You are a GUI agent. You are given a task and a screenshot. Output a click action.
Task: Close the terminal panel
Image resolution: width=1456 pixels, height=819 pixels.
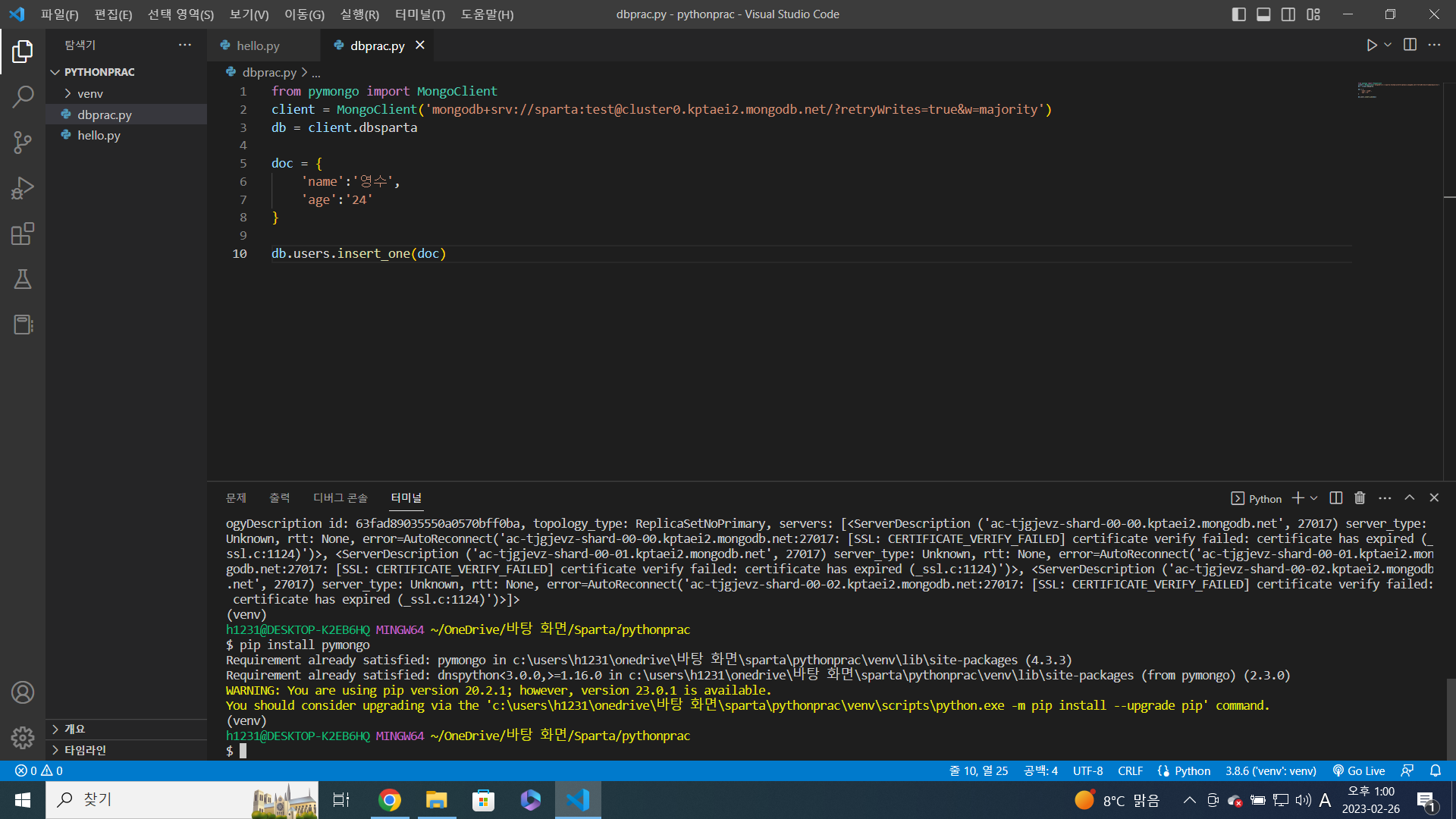tap(1434, 497)
